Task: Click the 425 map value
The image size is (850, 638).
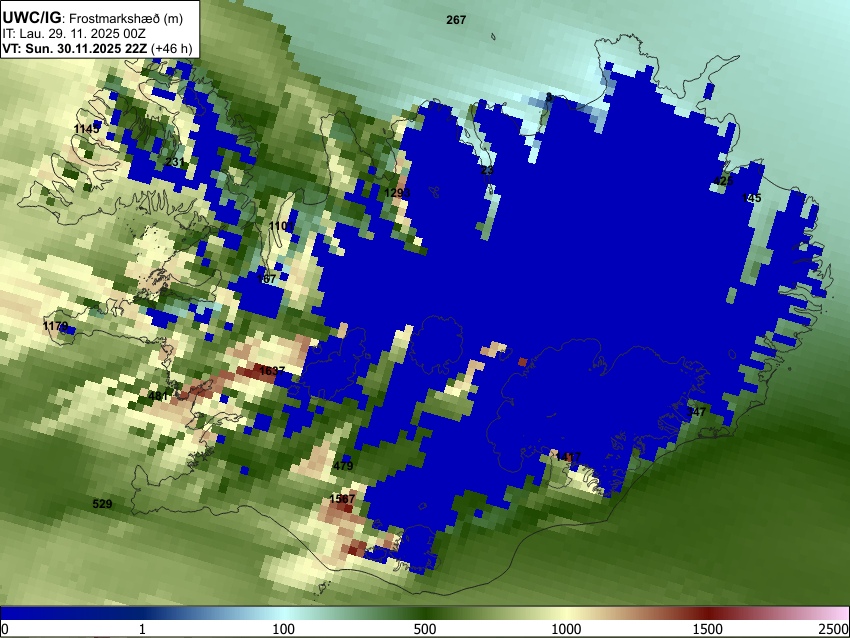Action: 723,181
